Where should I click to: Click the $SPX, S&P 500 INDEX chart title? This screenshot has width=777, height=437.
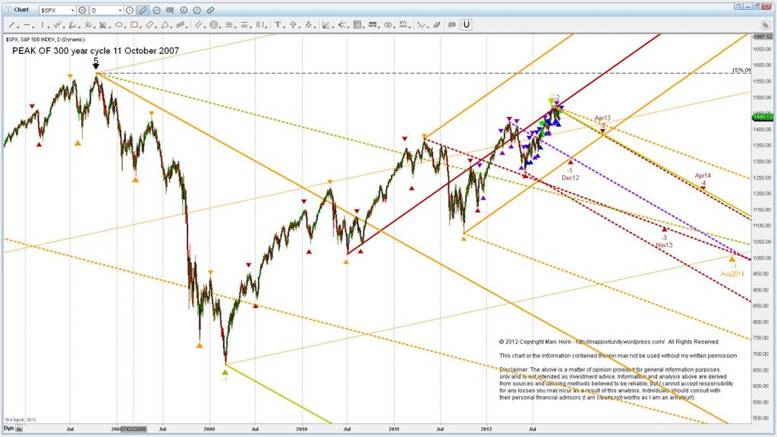pyautogui.click(x=45, y=39)
